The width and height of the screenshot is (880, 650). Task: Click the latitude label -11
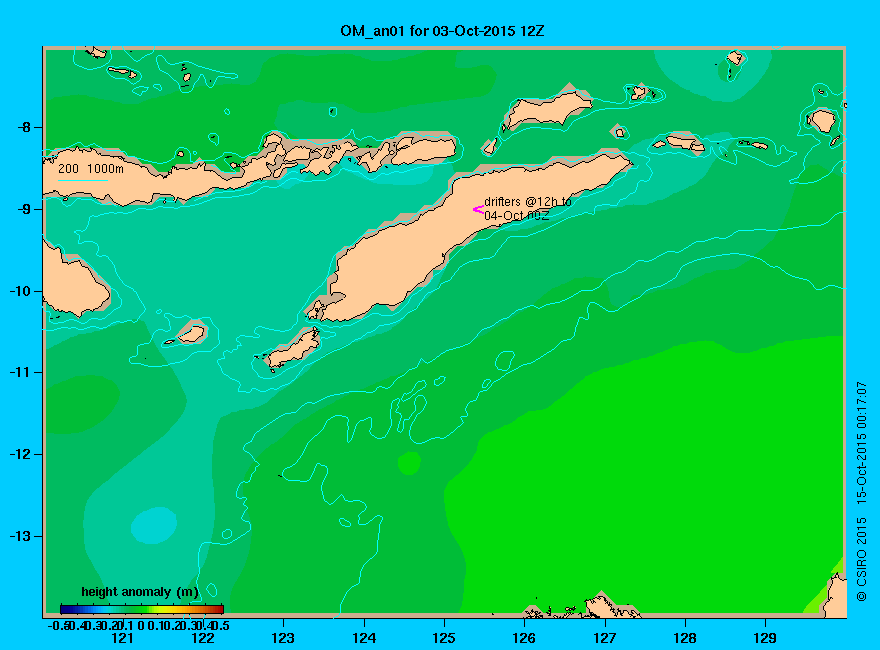pyautogui.click(x=19, y=372)
